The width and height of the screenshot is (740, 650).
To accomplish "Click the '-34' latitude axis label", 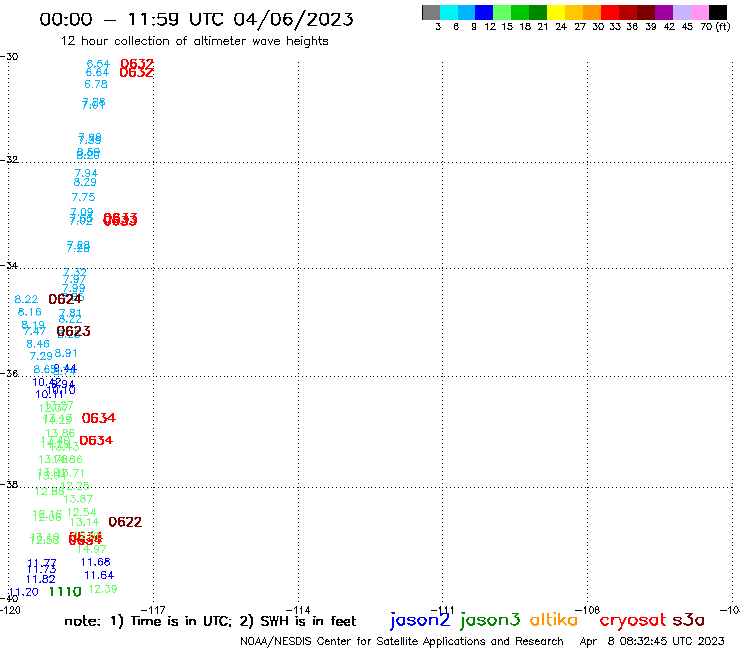I will point(9,265).
